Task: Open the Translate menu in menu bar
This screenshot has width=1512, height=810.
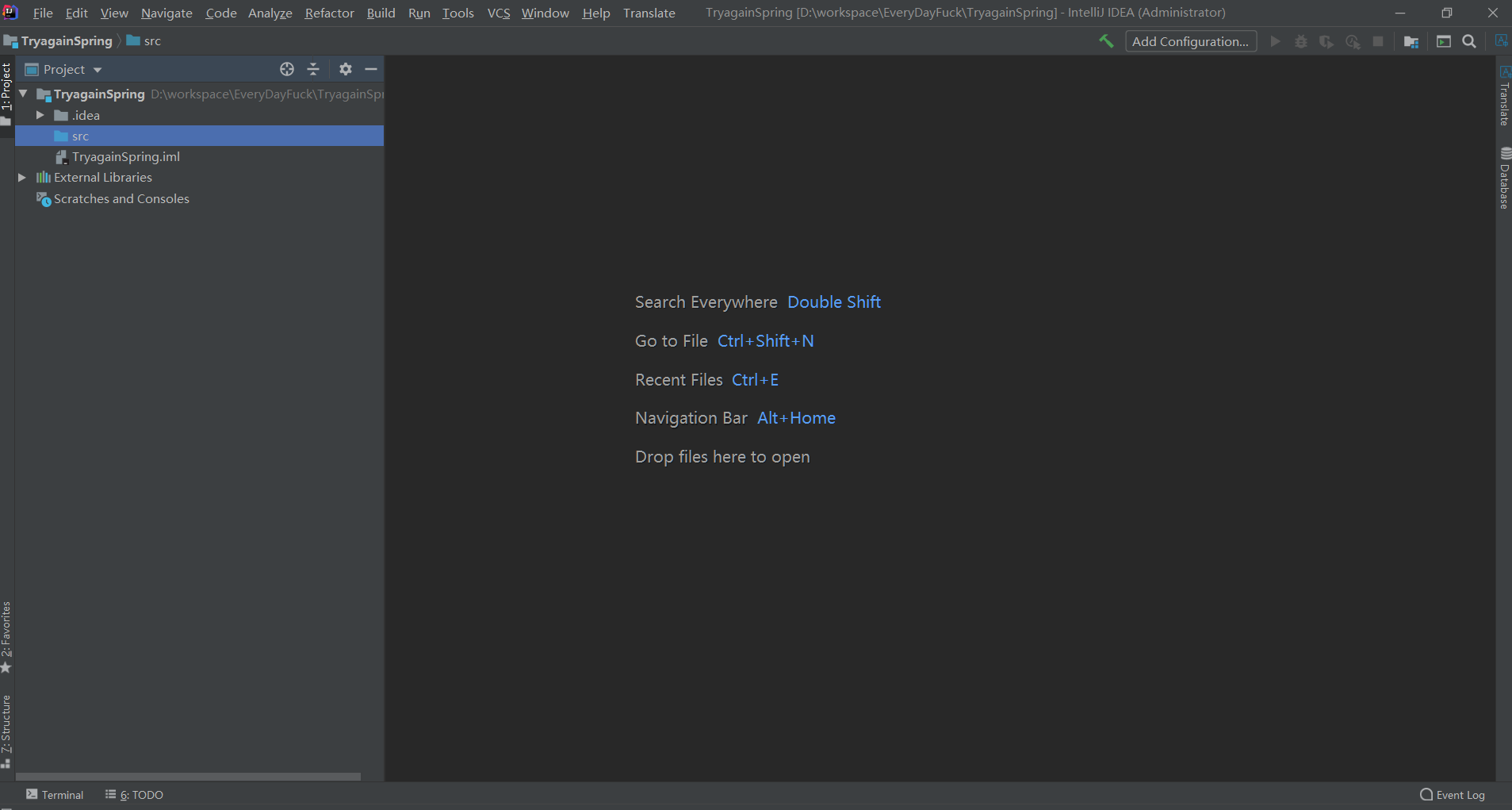Action: click(x=649, y=13)
